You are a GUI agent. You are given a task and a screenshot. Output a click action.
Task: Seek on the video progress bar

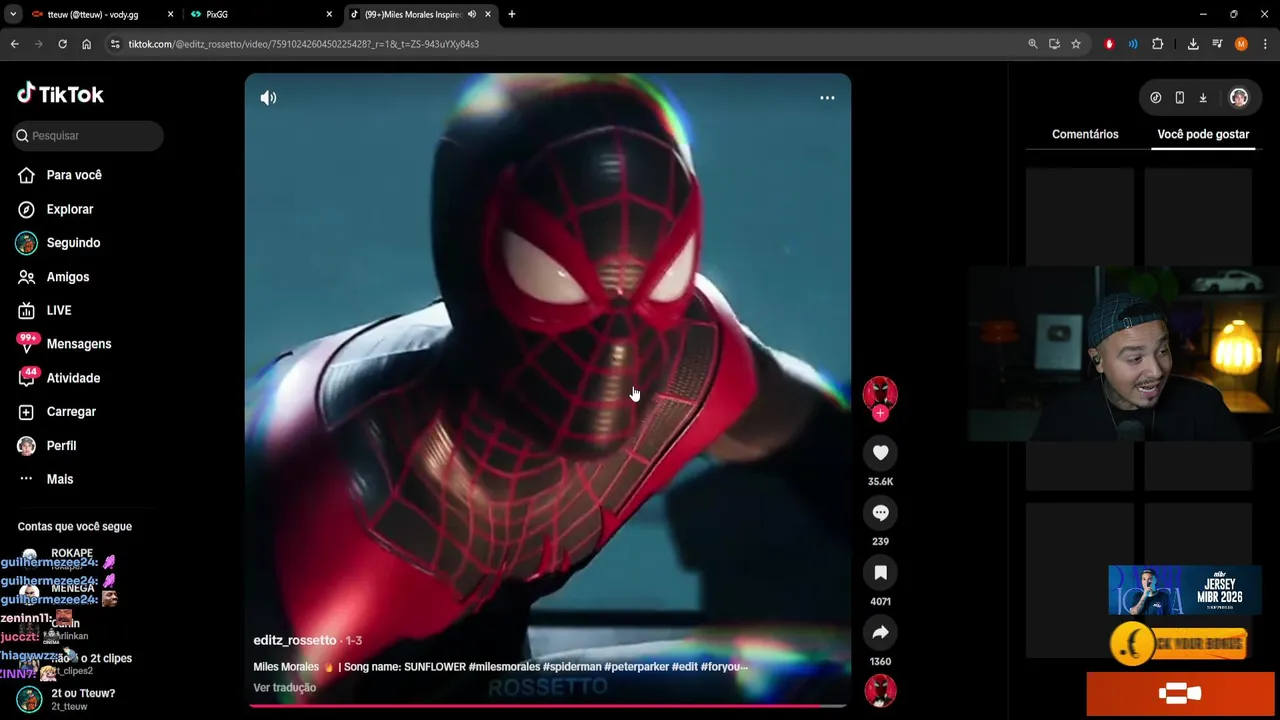[548, 706]
